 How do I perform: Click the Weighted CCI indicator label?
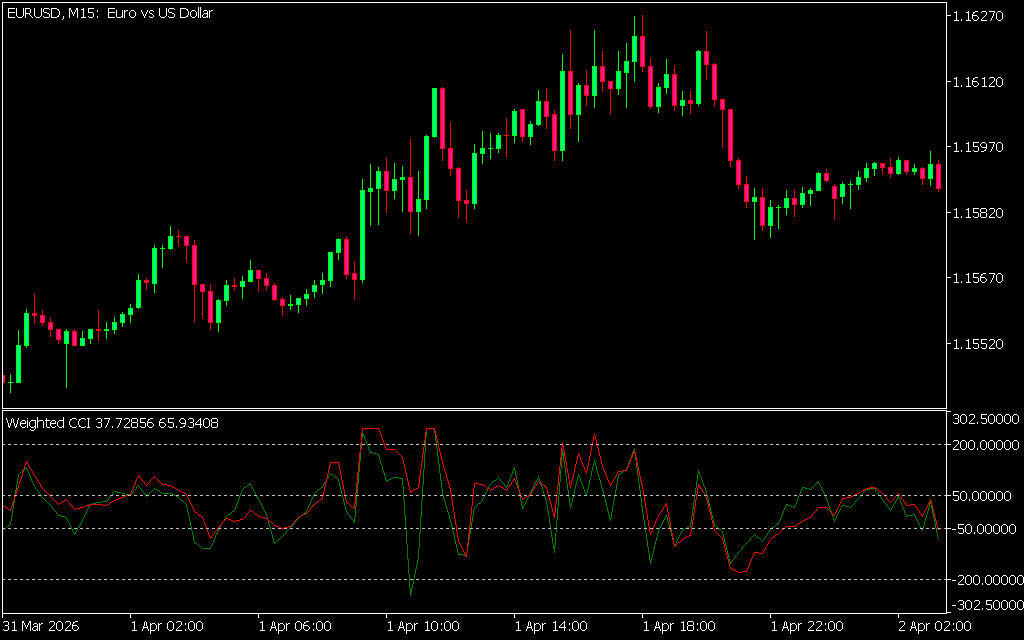click(x=112, y=423)
